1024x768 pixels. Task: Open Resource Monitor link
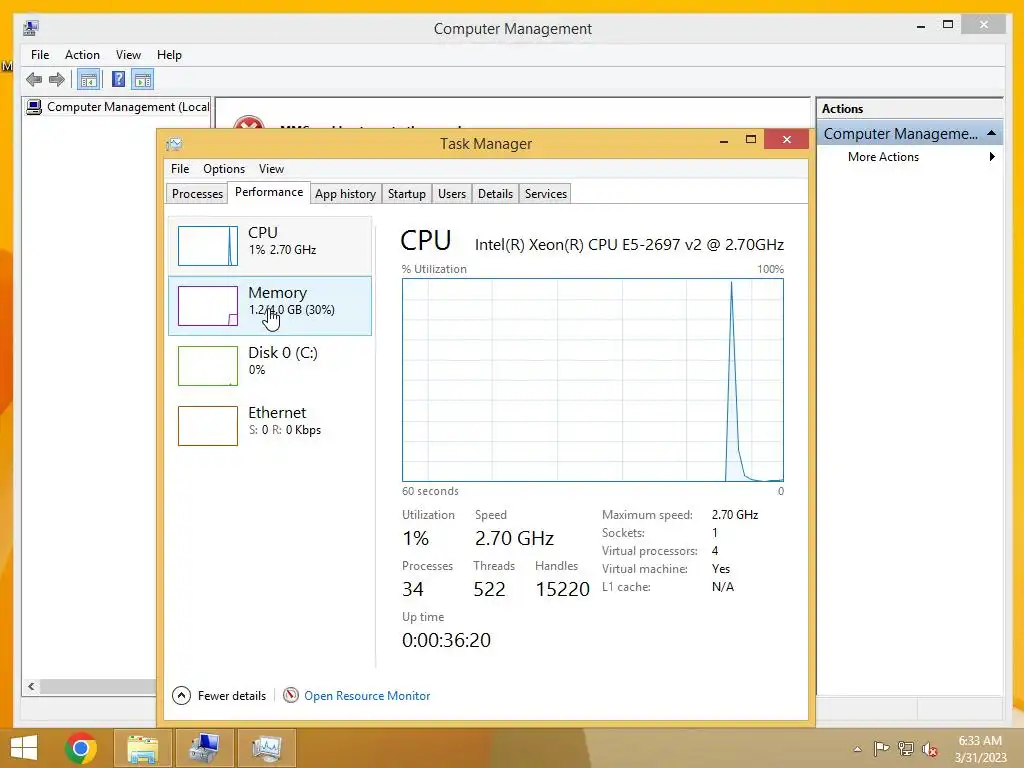[367, 696]
